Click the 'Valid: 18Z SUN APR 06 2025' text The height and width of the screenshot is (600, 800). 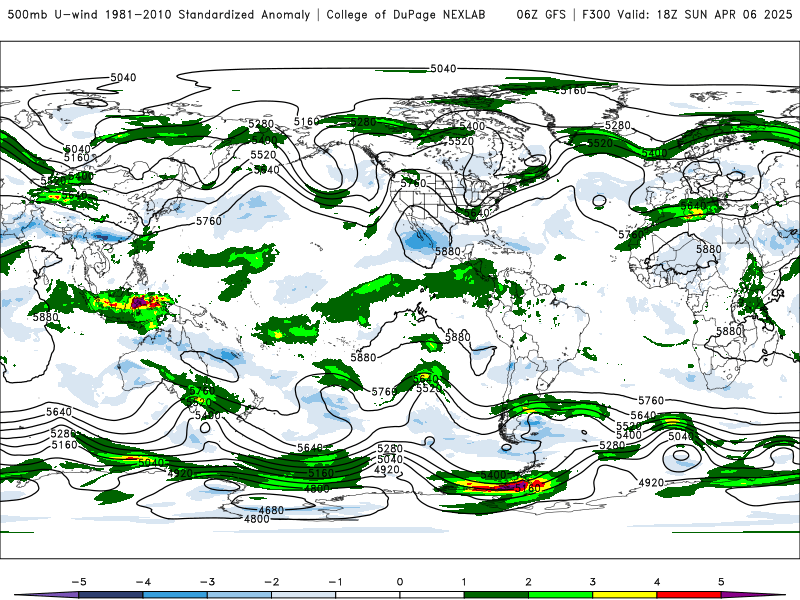click(x=705, y=14)
